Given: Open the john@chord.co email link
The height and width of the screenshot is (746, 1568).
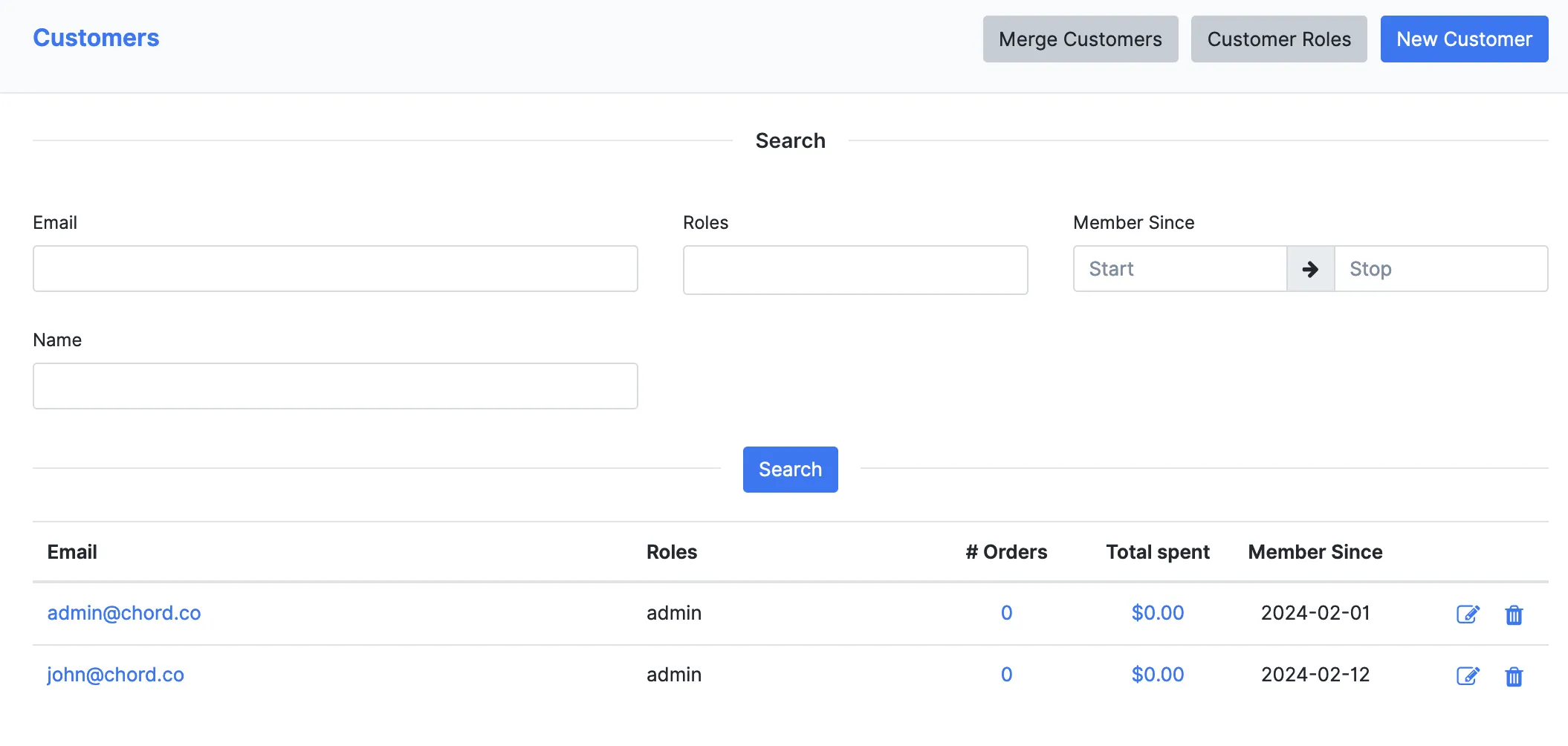Looking at the screenshot, I should coord(115,675).
